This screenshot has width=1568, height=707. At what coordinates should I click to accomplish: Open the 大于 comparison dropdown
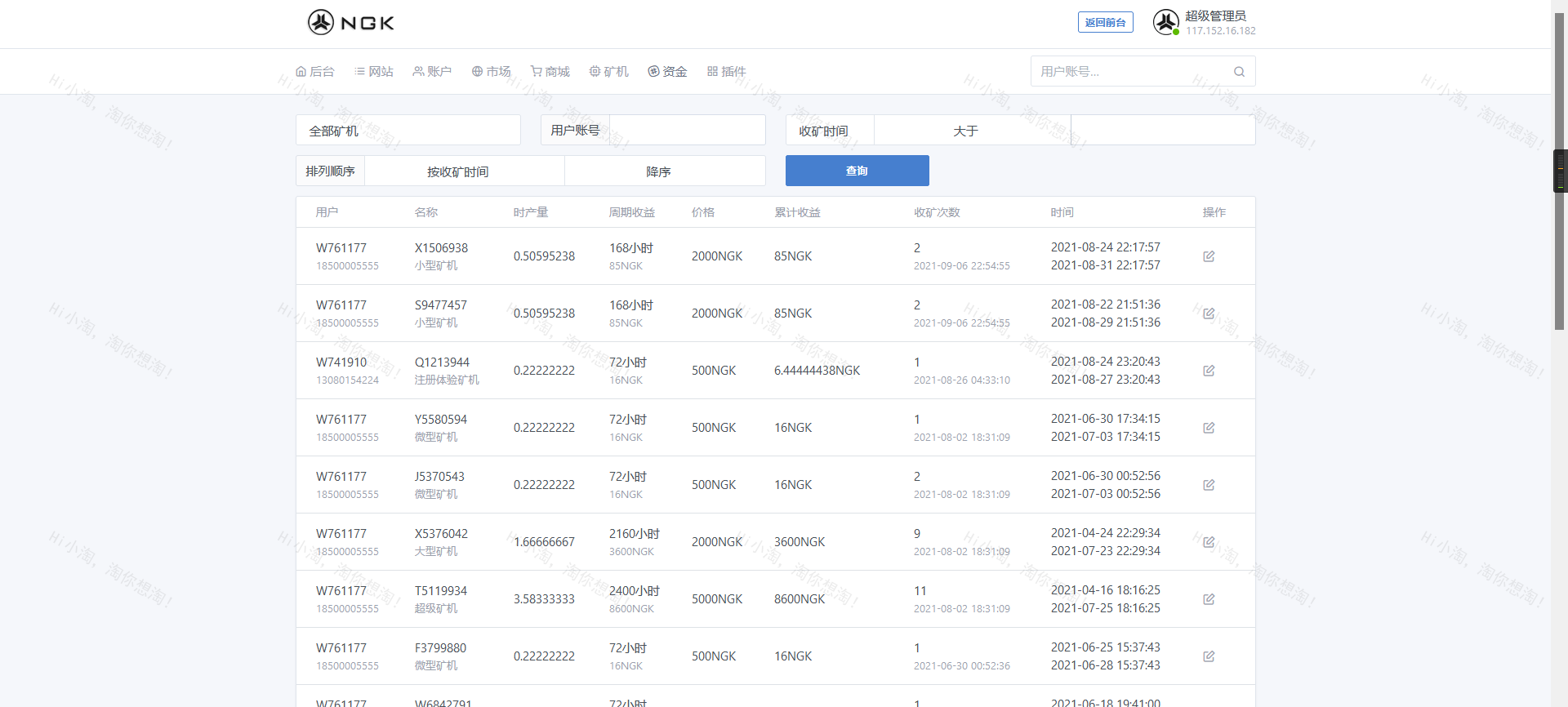tap(972, 131)
